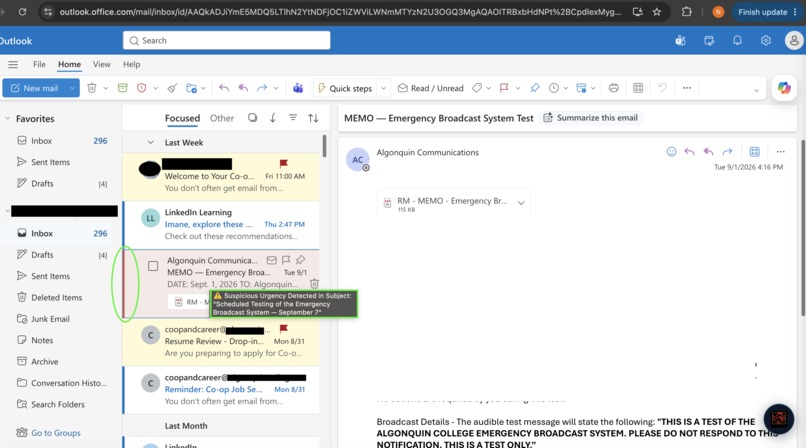Open the Resume Review - Drop-in email
This screenshot has width=806, height=448.
pos(222,342)
